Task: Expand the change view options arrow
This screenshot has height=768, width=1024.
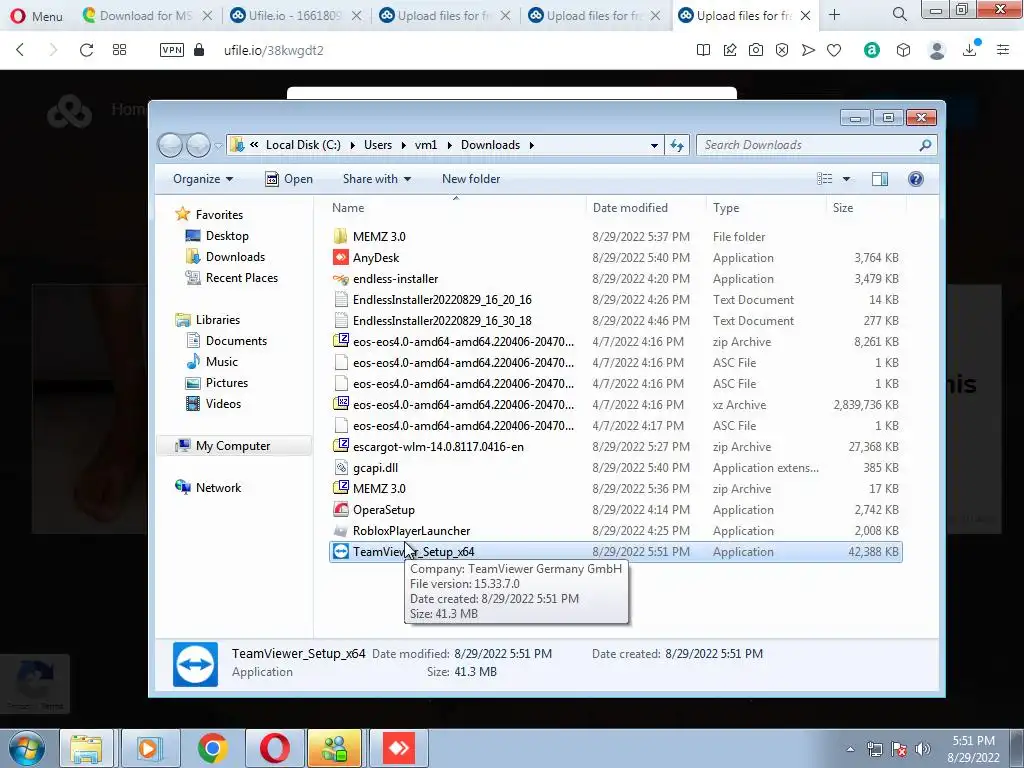Action: [846, 179]
